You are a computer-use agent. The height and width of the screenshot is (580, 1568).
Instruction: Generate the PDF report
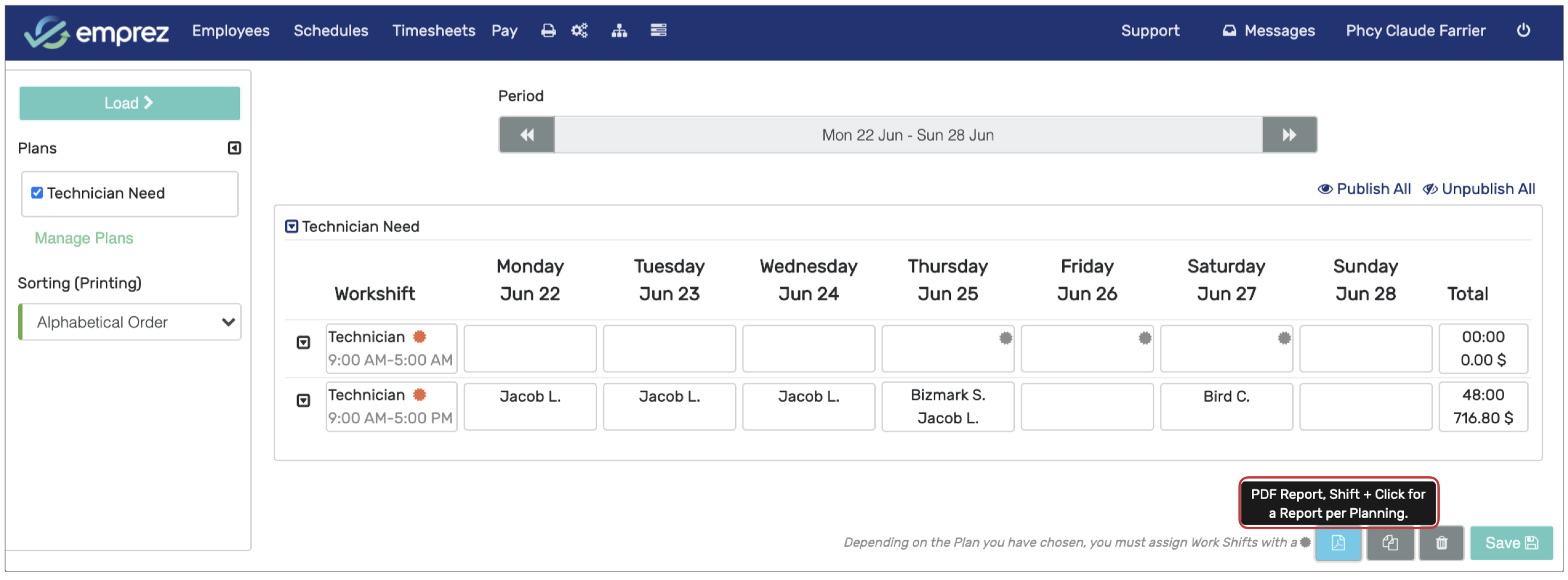[1338, 542]
